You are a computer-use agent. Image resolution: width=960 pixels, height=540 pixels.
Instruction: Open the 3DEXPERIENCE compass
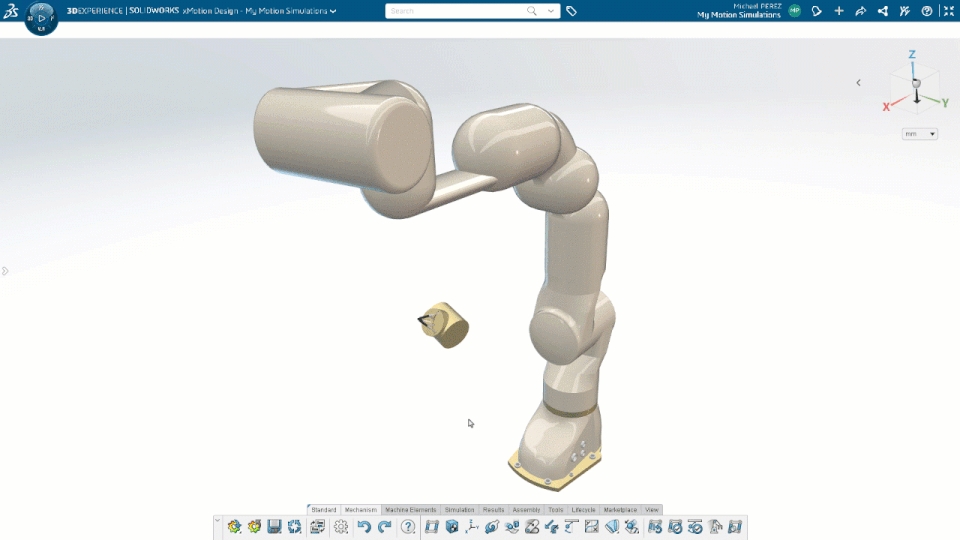point(41,18)
